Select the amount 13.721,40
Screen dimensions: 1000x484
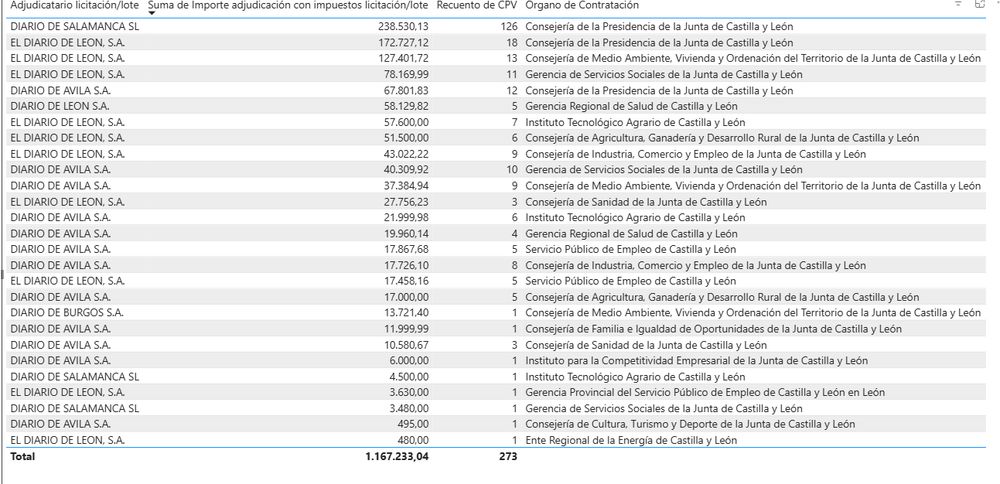406,312
